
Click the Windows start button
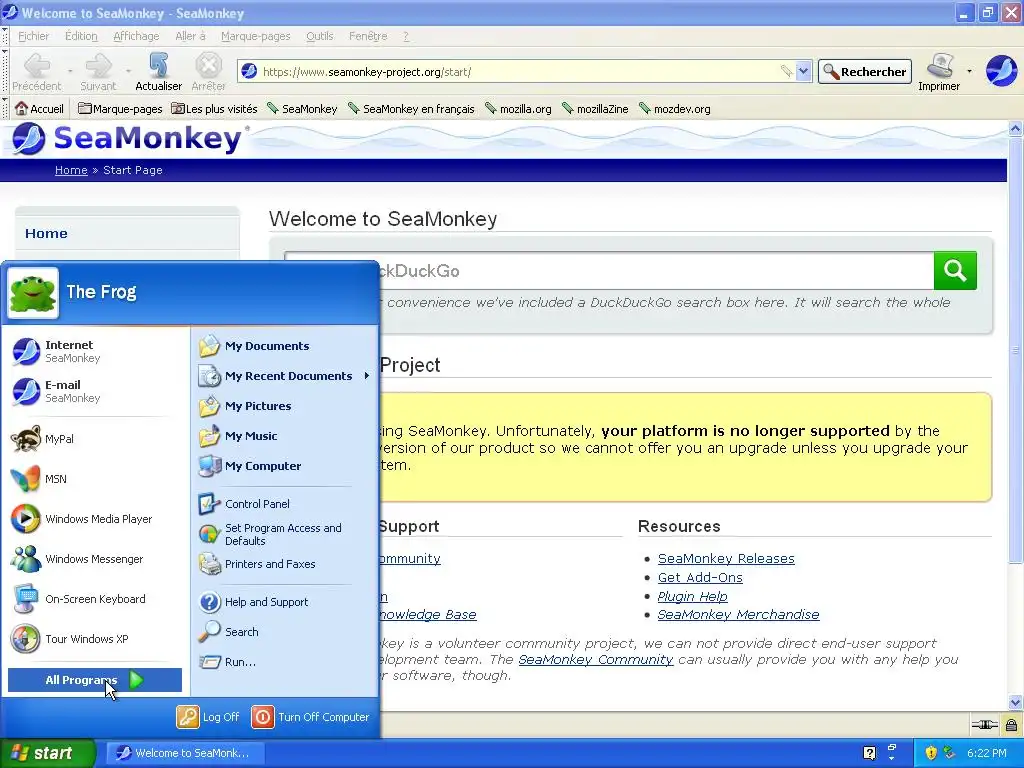47,753
